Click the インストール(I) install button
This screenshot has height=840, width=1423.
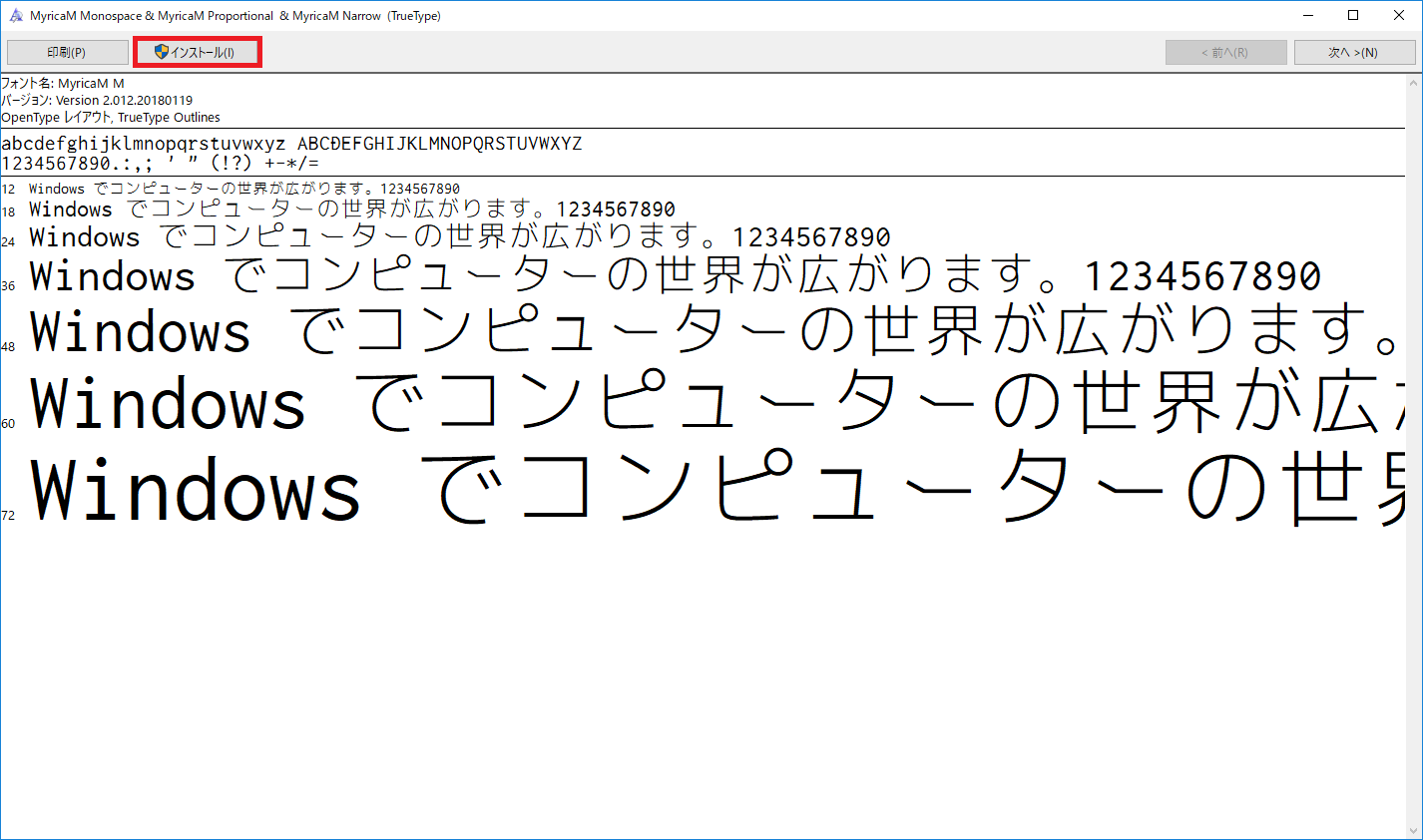point(197,52)
